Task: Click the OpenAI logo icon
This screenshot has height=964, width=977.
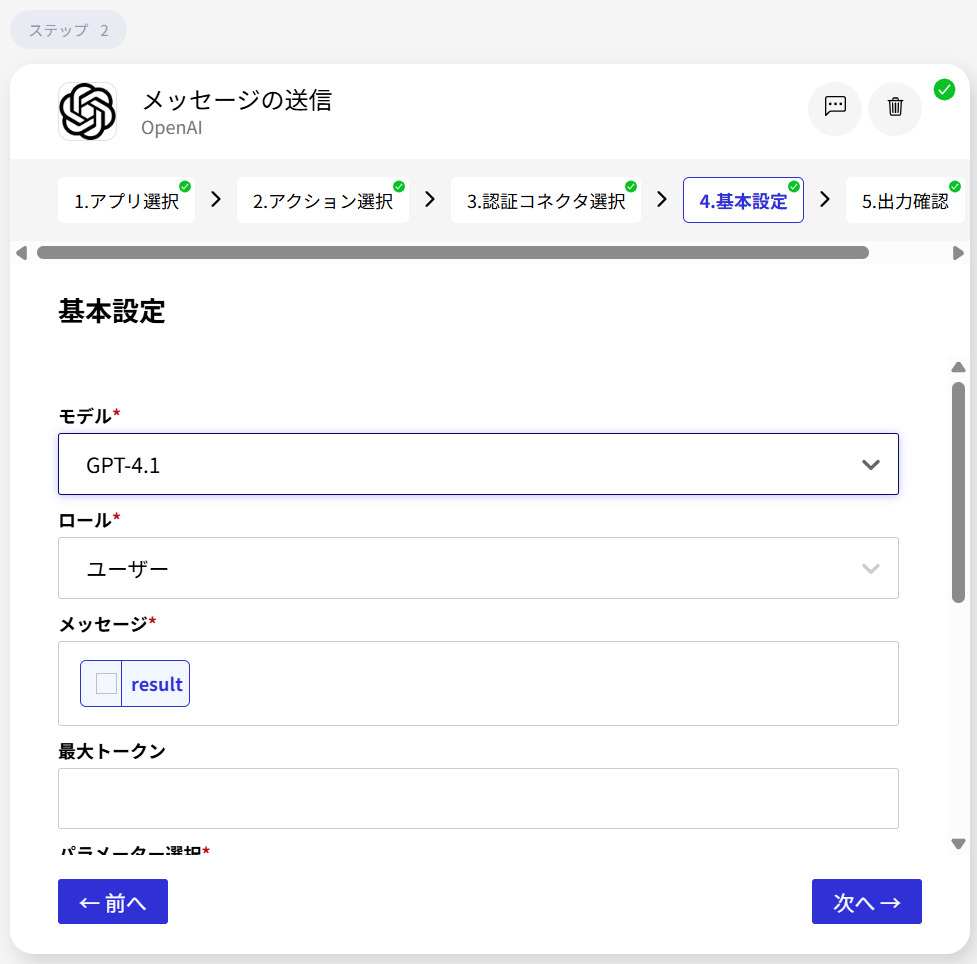Action: click(x=88, y=111)
